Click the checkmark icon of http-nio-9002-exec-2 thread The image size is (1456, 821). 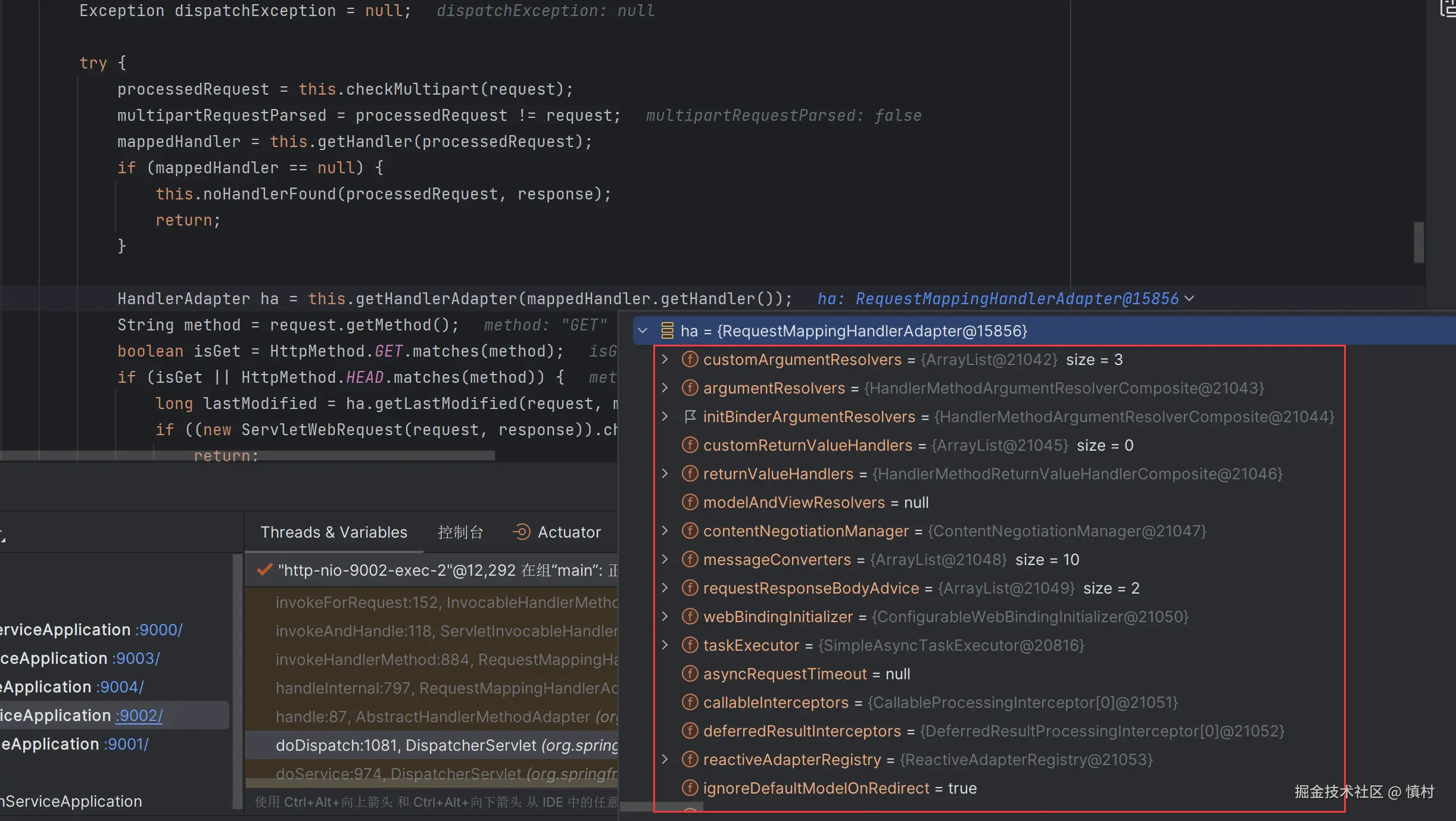click(264, 570)
